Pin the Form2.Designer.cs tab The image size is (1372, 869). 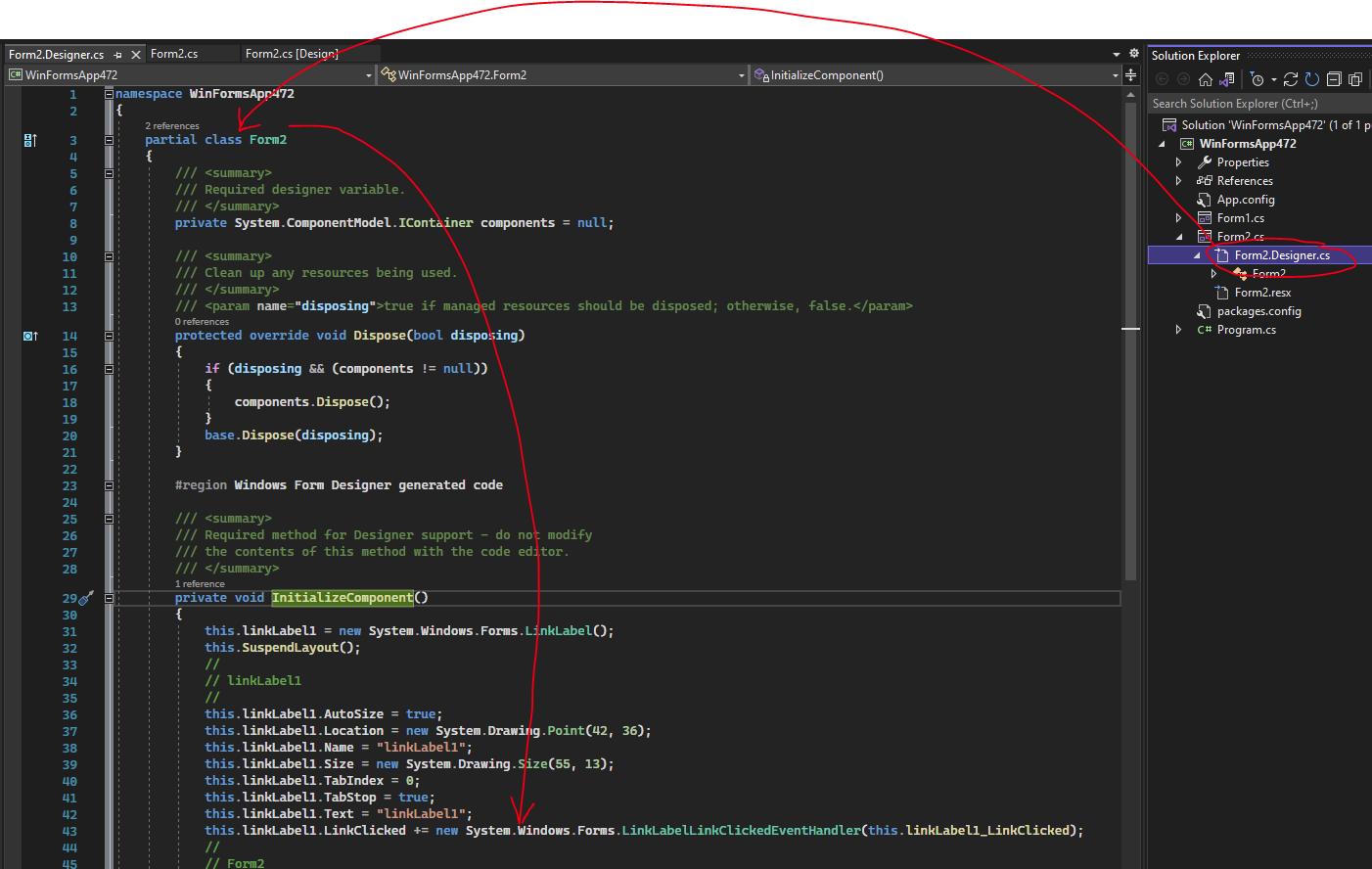click(118, 55)
